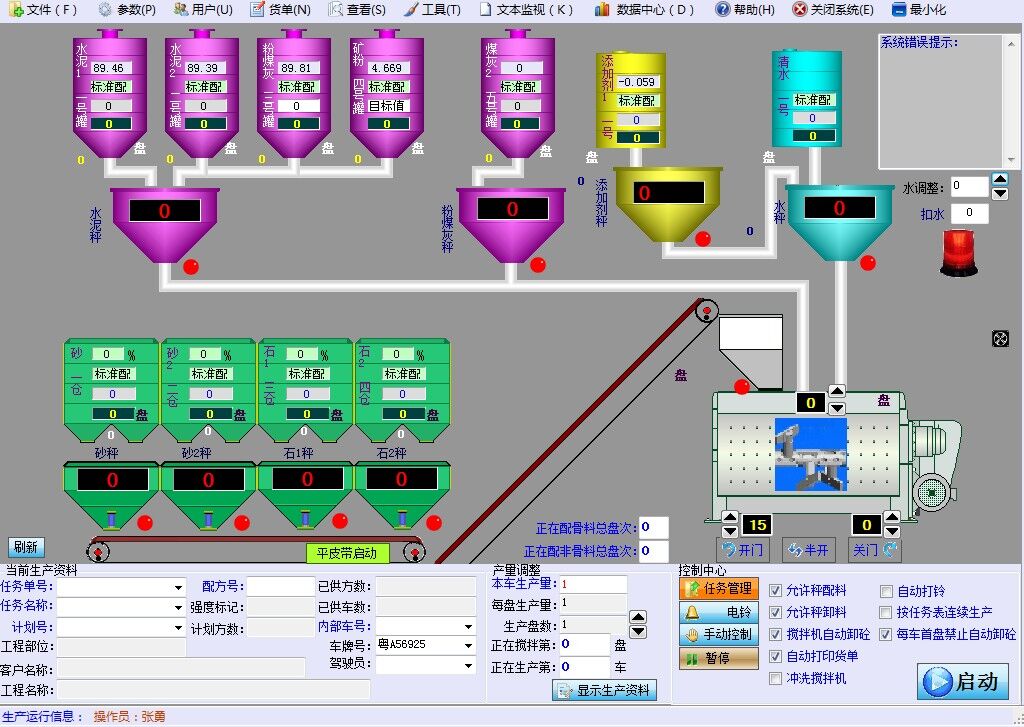Click the 刷新 refresh button
Viewport: 1024px width, 727px height.
(26, 547)
